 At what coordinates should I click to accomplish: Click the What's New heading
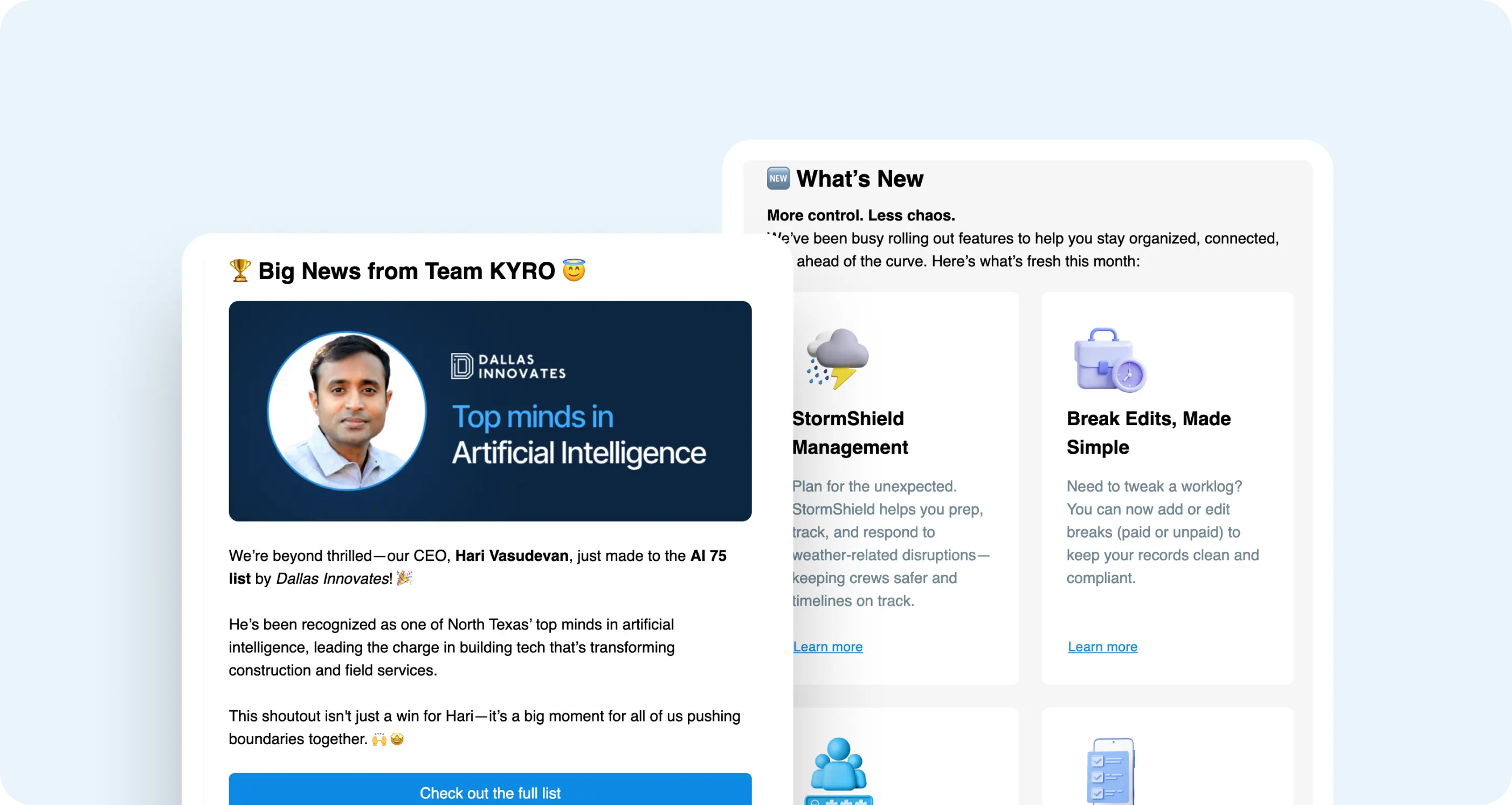pos(859,178)
